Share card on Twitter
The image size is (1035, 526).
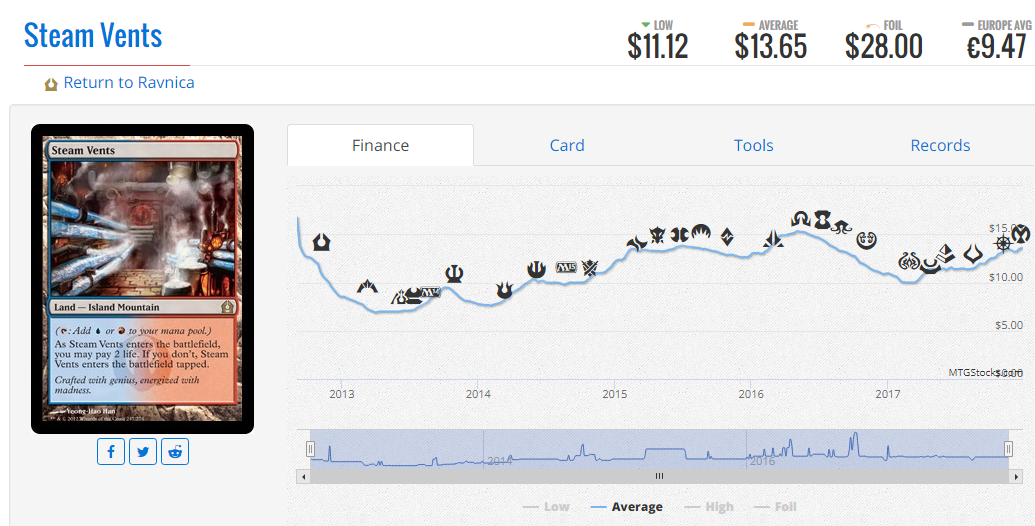coord(143,451)
